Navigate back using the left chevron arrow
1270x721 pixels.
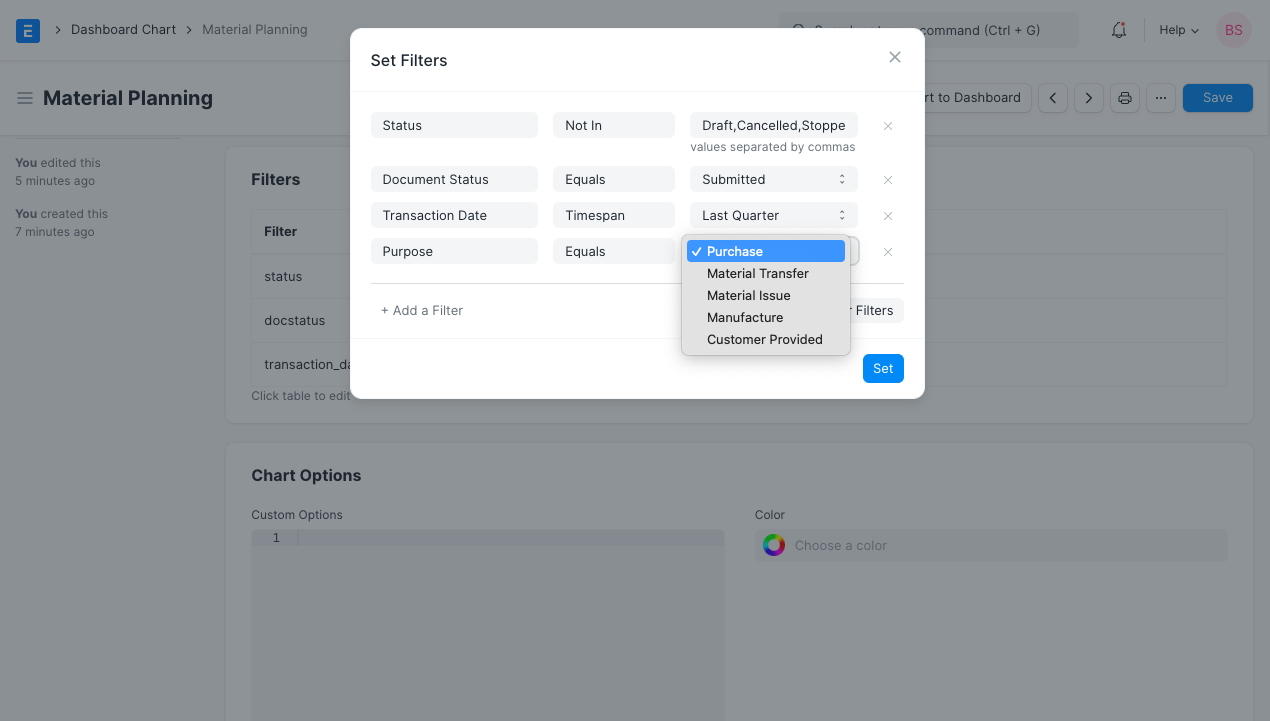[x=1052, y=97]
